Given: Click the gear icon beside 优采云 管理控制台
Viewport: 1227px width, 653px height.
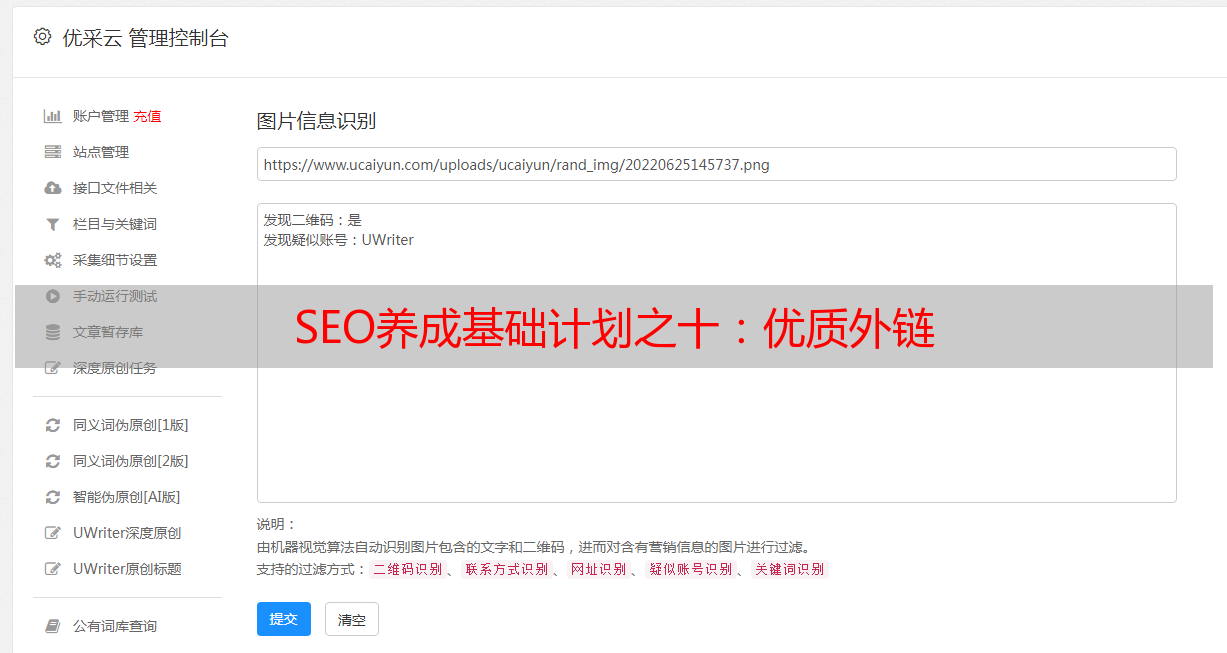Looking at the screenshot, I should [x=42, y=37].
